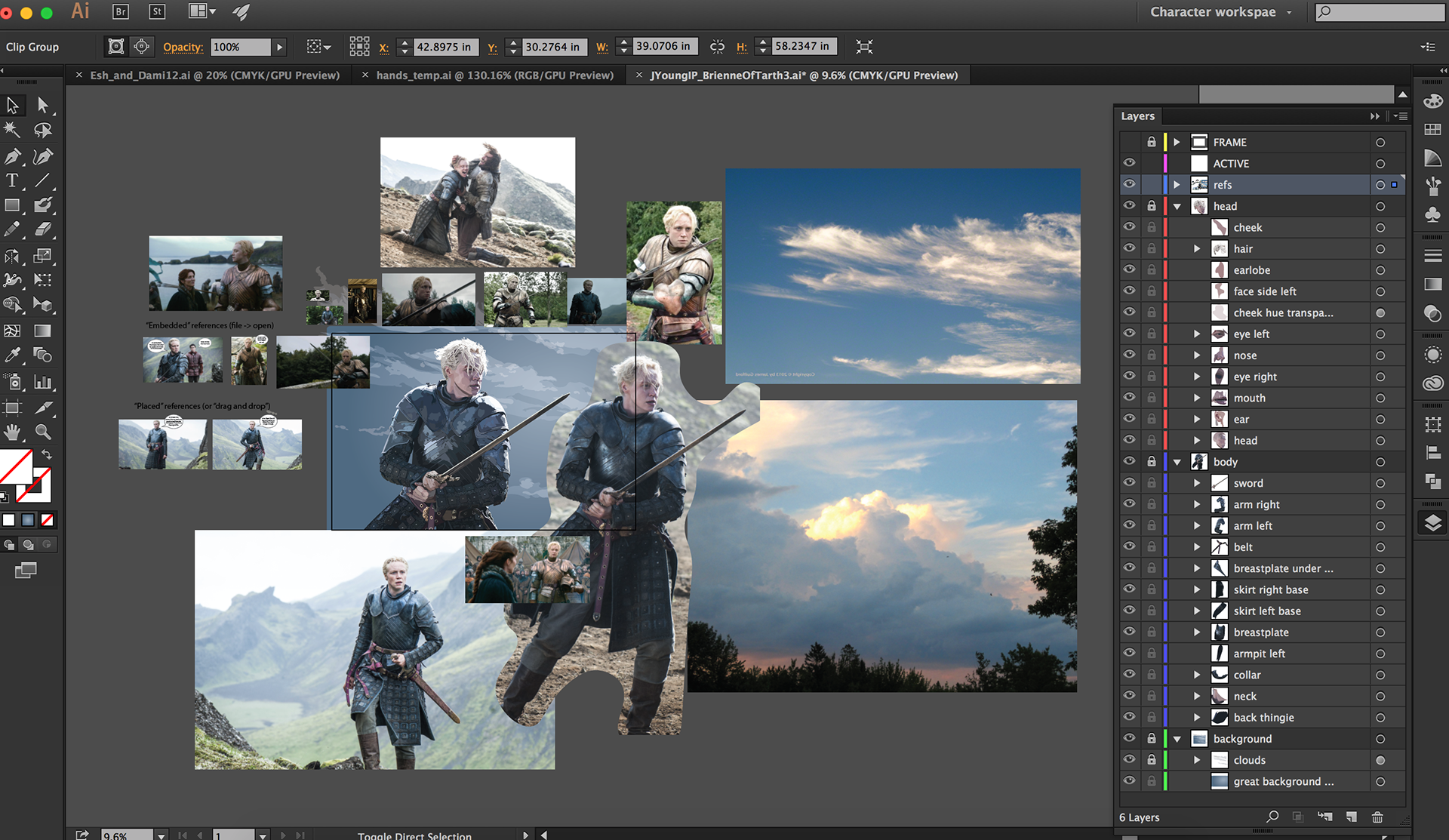Switch to Esh_and_Dami12.ai document tab

pos(215,75)
